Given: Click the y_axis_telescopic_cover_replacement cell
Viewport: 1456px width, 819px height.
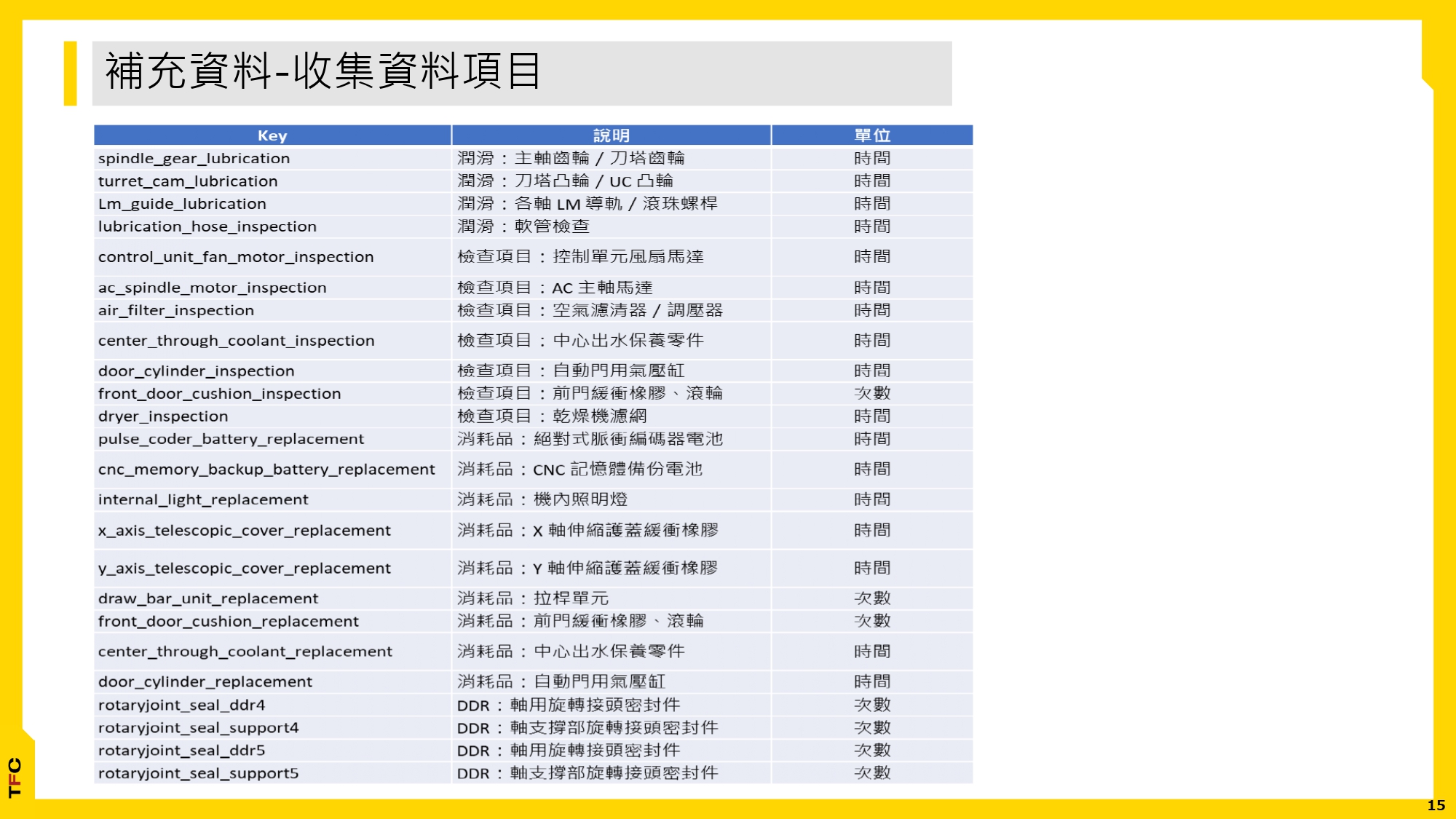Looking at the screenshot, I should (272, 568).
